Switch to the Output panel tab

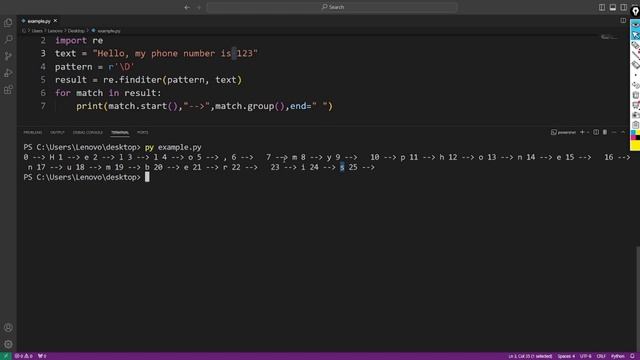coord(57,133)
